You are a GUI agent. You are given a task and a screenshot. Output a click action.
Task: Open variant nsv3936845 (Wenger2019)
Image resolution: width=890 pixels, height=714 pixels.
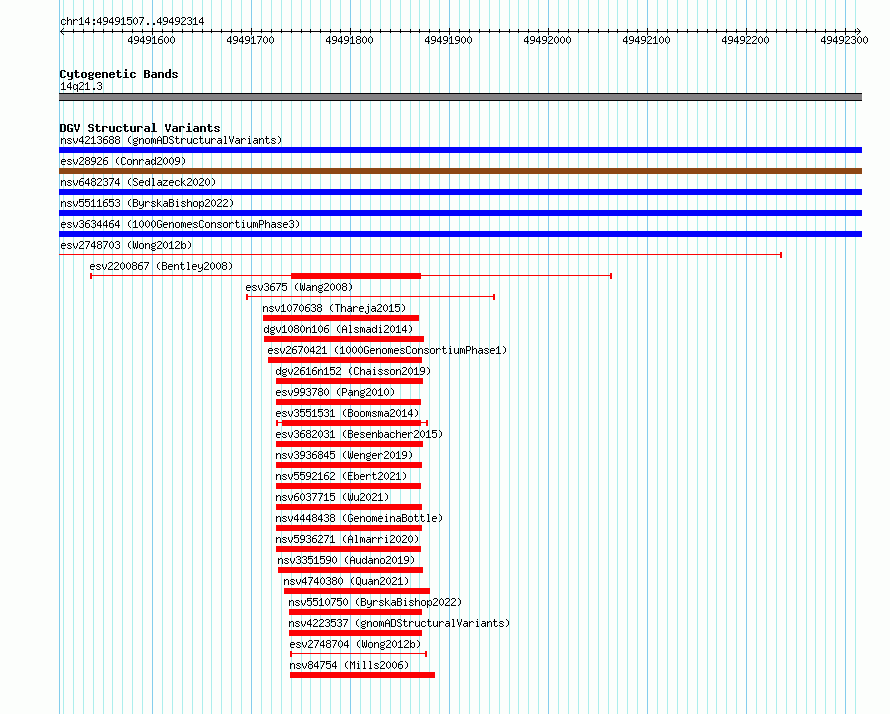(344, 455)
